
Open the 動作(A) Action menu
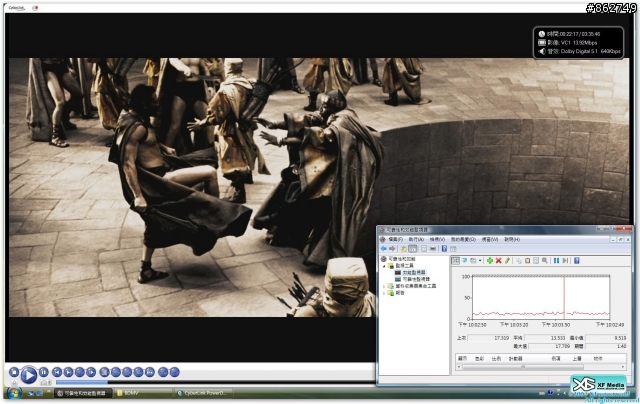416,240
